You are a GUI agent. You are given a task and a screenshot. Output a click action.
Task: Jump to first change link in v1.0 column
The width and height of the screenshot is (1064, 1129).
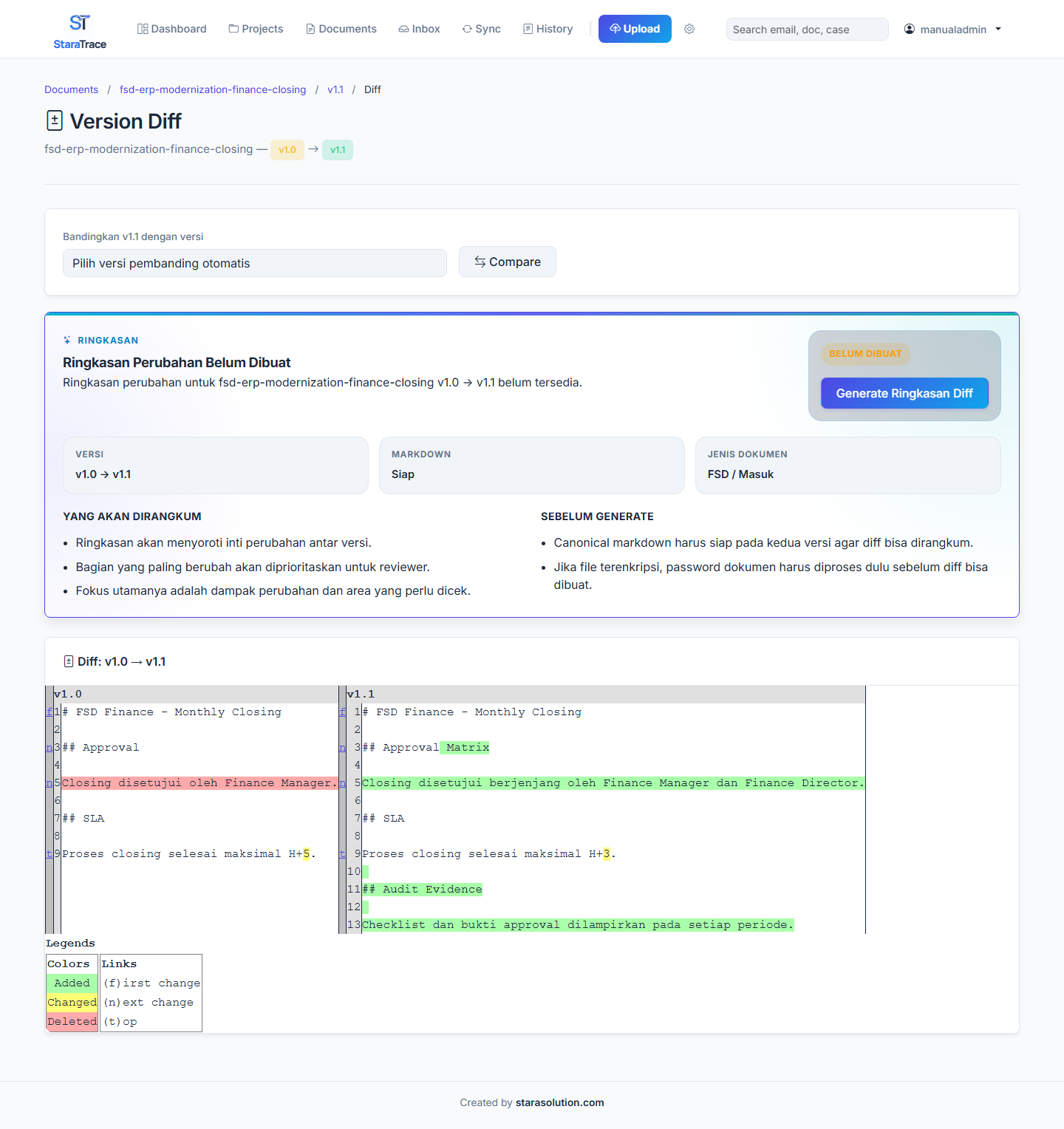click(x=50, y=712)
